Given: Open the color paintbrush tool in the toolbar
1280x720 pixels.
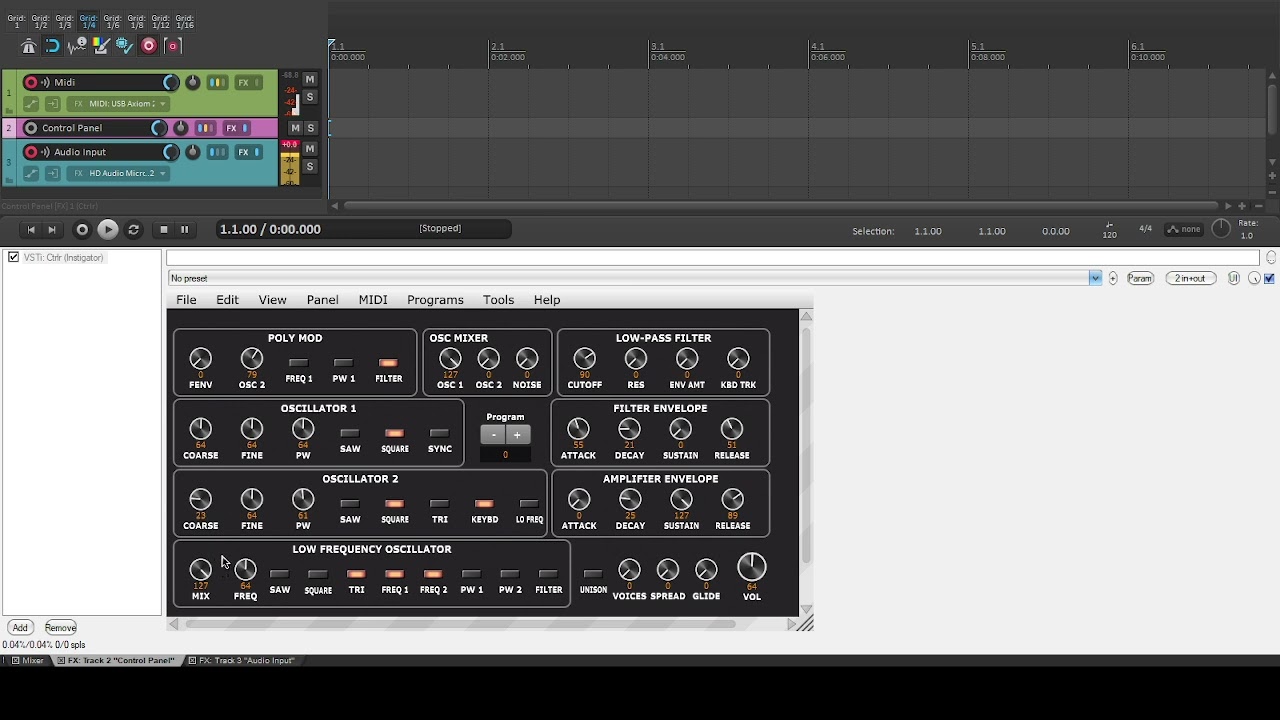Looking at the screenshot, I should (100, 46).
